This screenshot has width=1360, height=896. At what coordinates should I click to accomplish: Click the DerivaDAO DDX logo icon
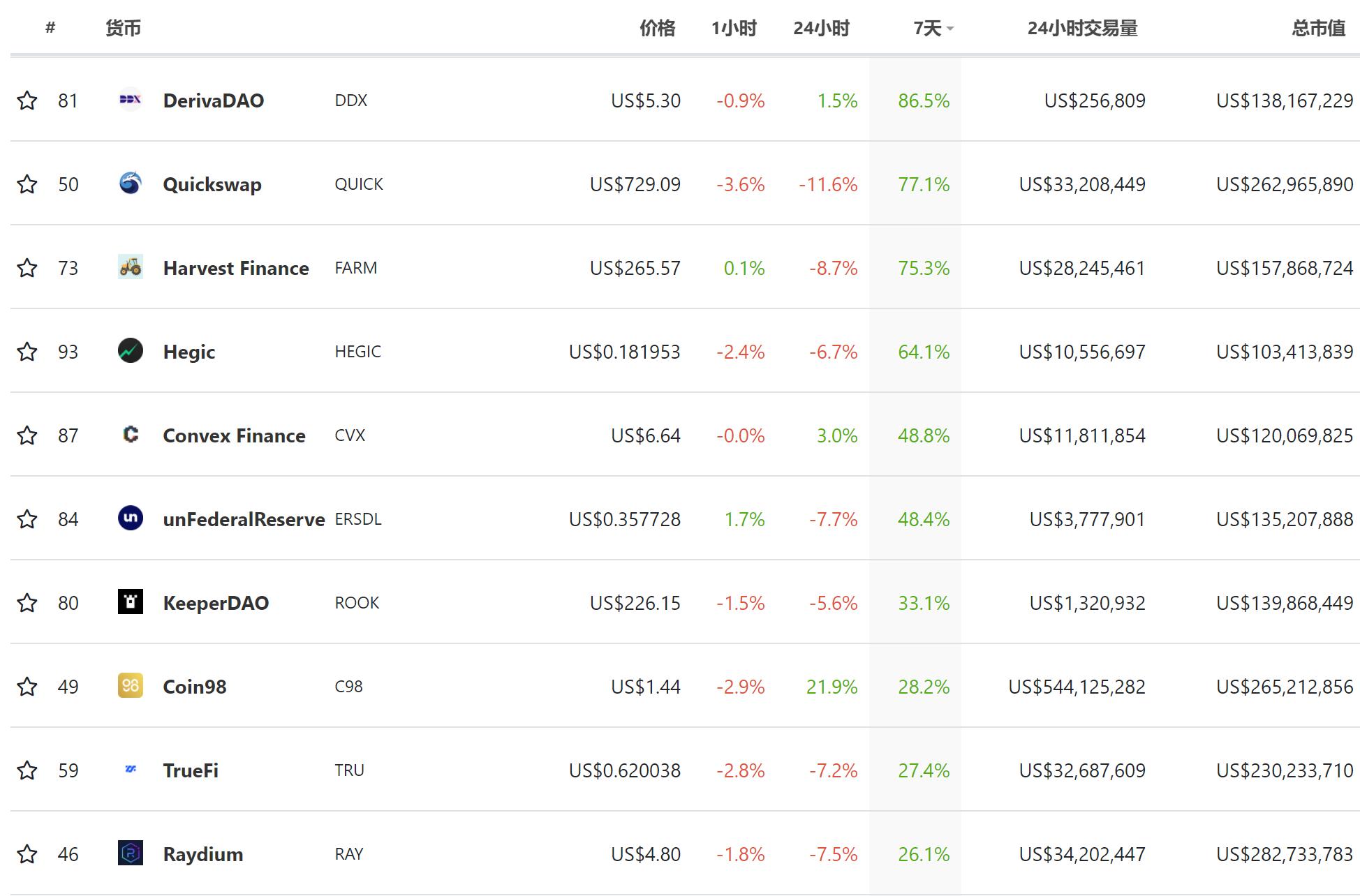click(x=131, y=100)
